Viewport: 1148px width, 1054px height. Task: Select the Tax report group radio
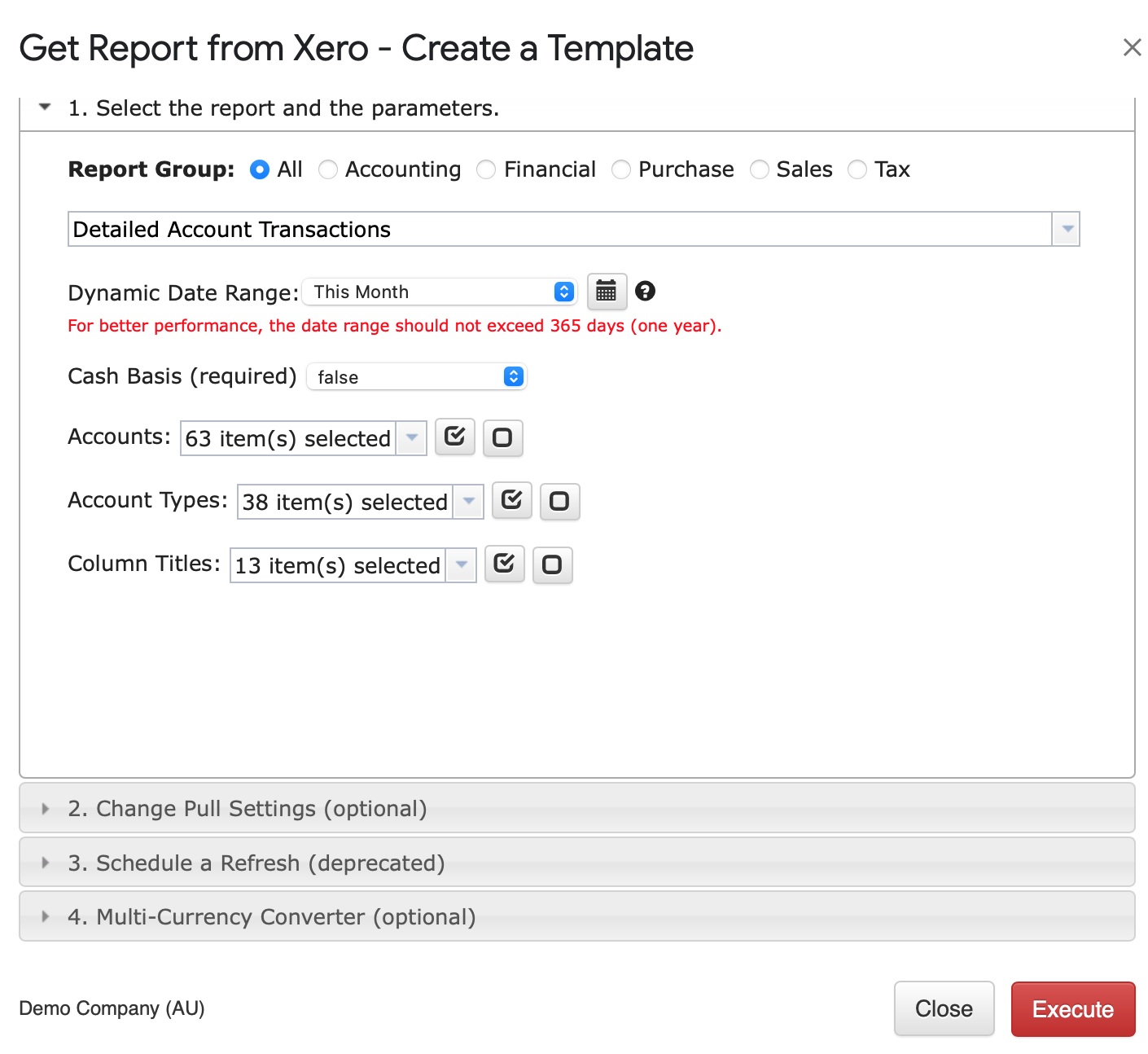click(x=857, y=169)
